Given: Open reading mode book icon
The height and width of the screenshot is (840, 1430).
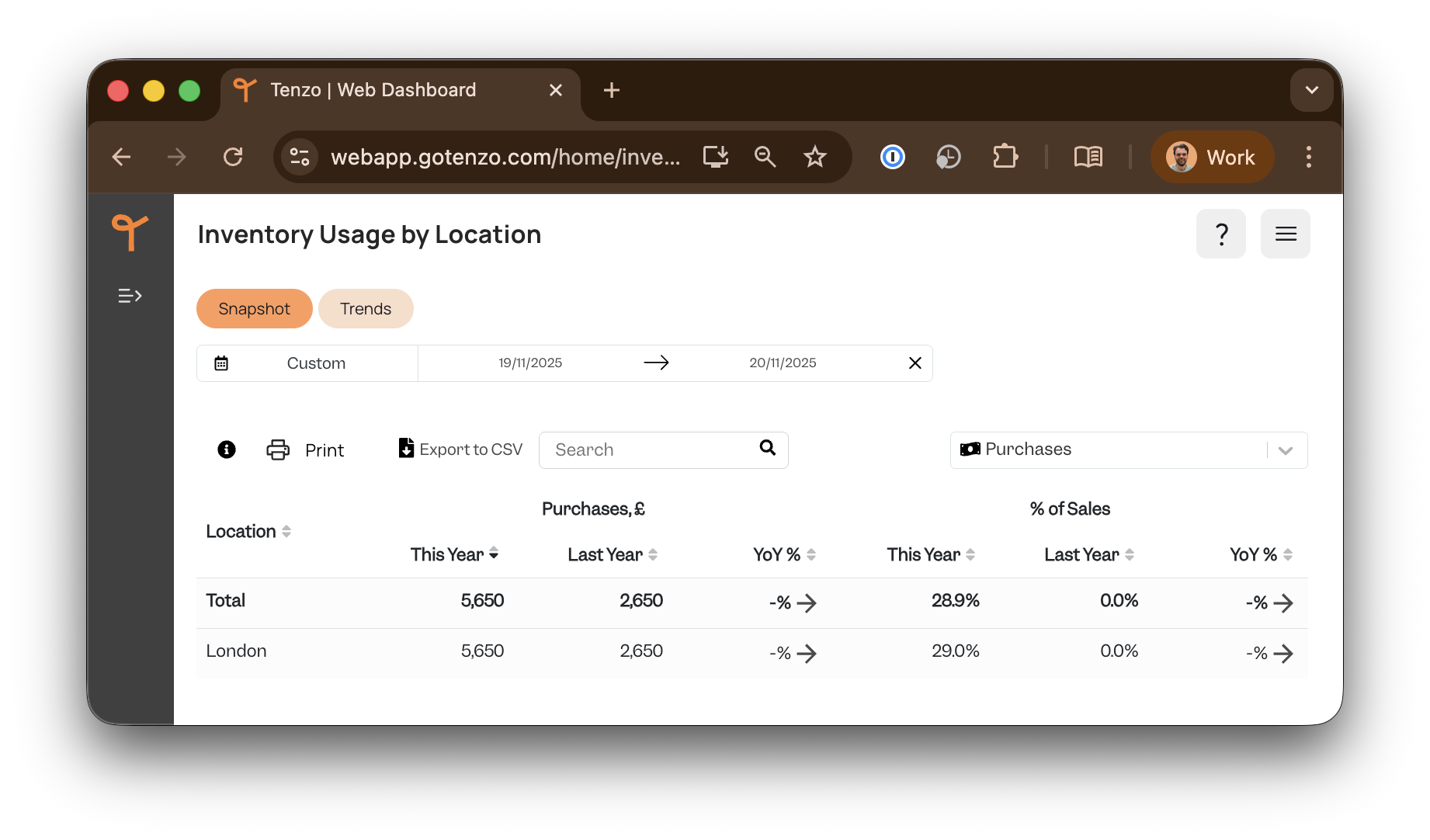Looking at the screenshot, I should coord(1088,157).
